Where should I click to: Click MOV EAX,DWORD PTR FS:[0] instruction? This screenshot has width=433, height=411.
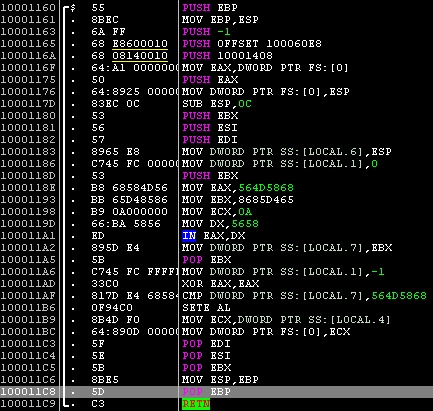click(x=265, y=68)
